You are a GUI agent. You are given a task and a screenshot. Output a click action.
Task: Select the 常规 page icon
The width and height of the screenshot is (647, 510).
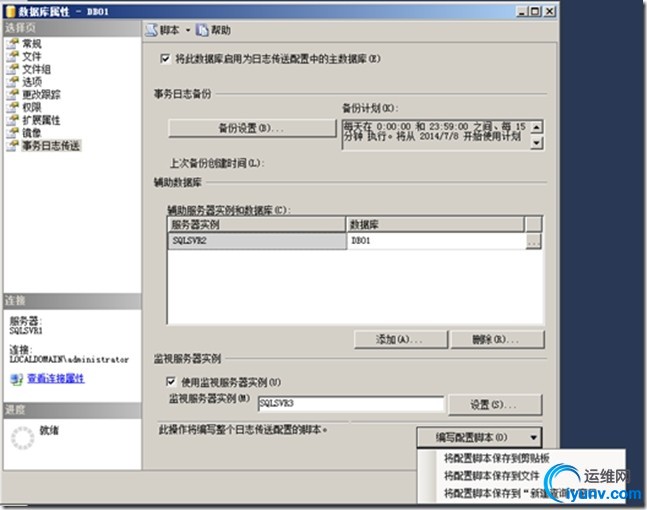point(13,44)
